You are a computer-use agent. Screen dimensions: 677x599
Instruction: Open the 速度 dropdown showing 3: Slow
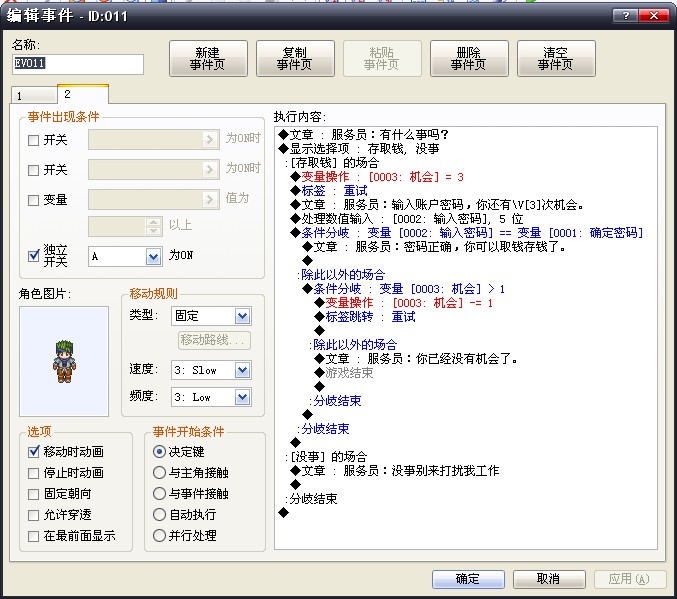242,370
